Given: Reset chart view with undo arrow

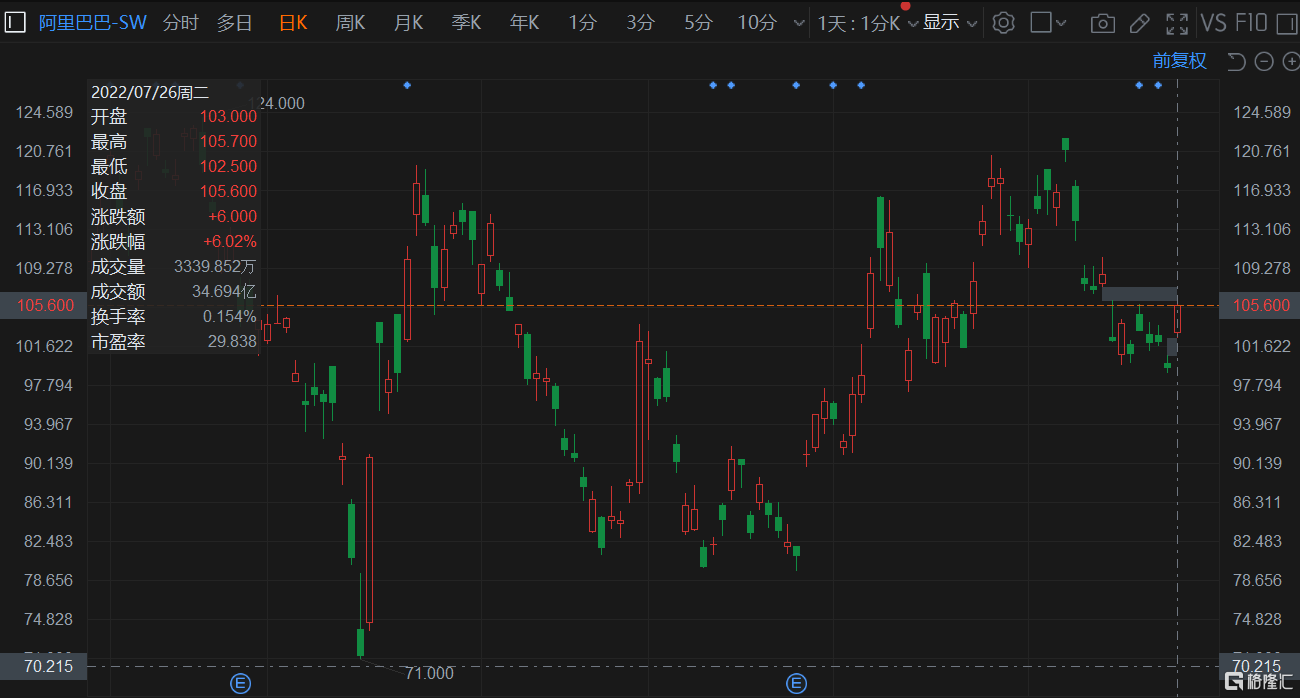Looking at the screenshot, I should pos(1236,62).
